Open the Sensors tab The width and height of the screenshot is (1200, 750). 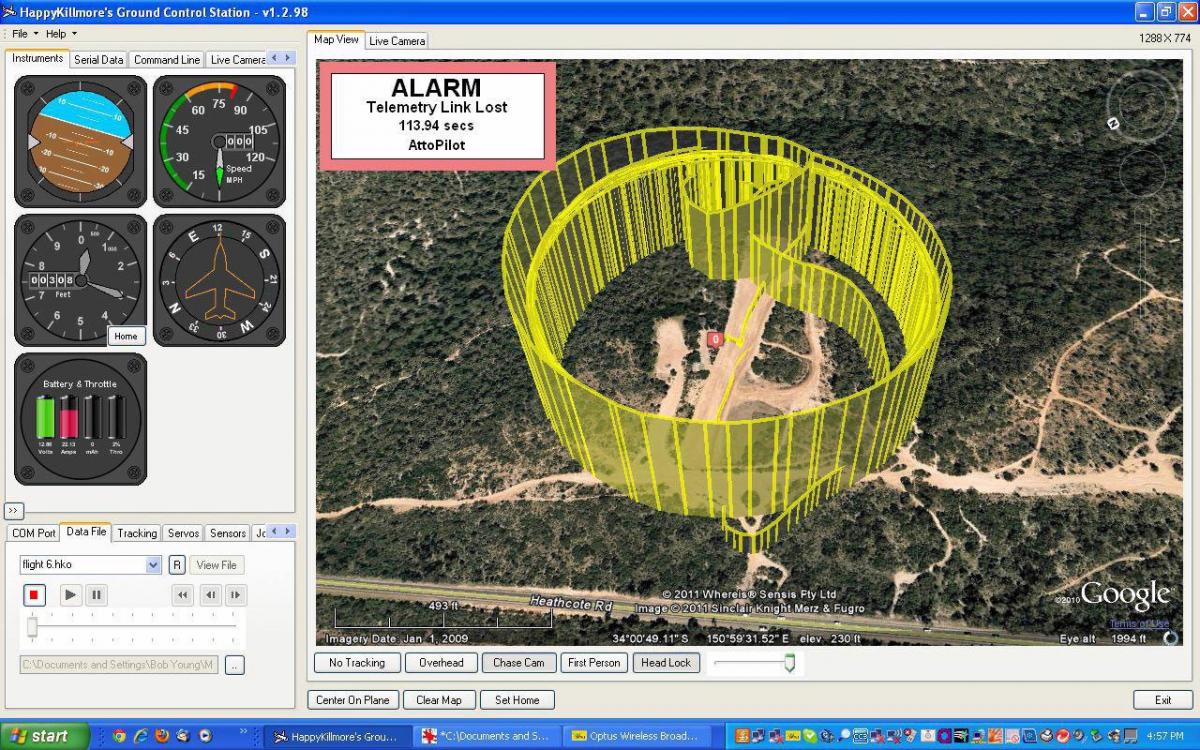(x=228, y=533)
